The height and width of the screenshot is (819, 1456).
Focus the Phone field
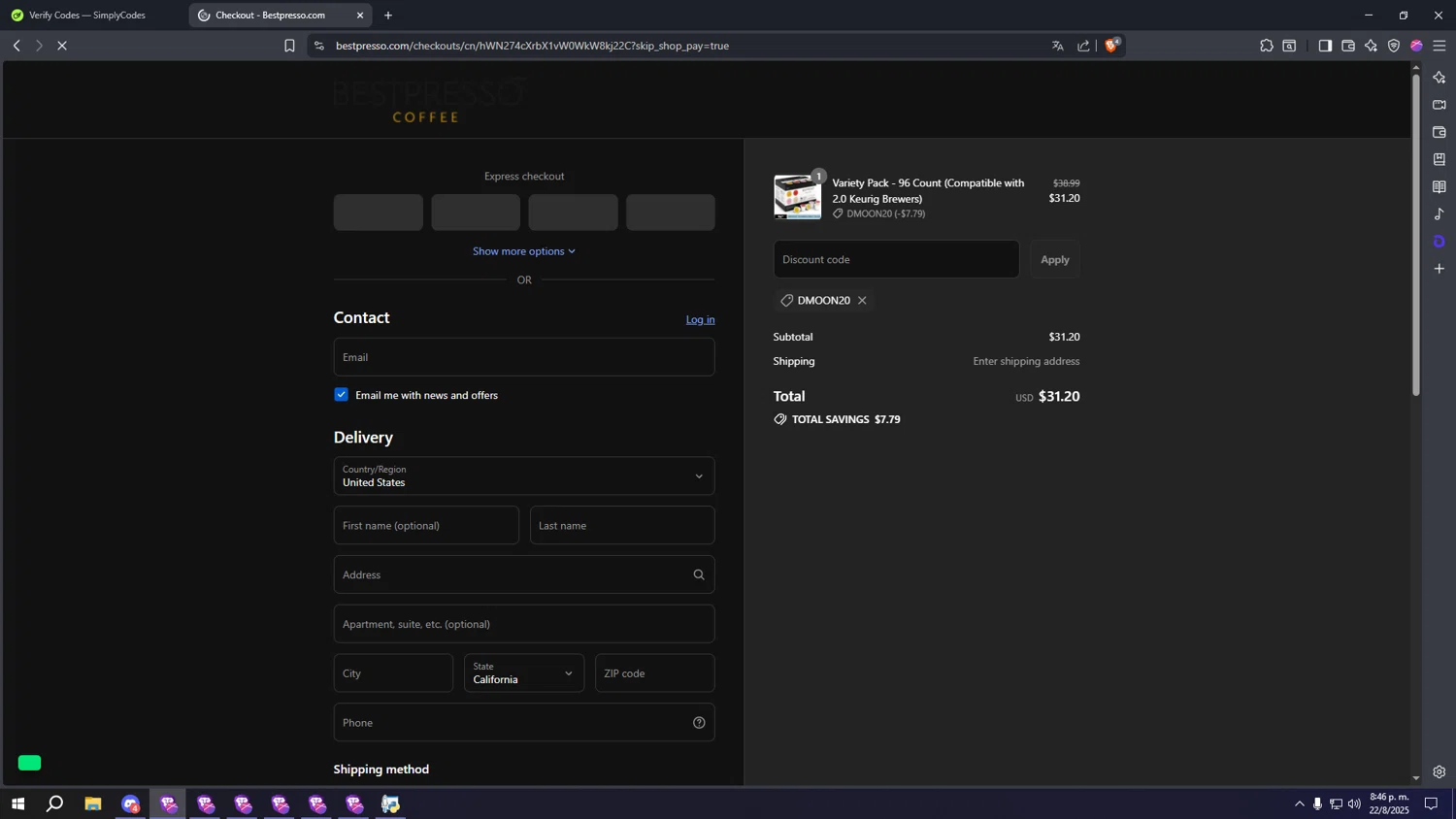[524, 722]
